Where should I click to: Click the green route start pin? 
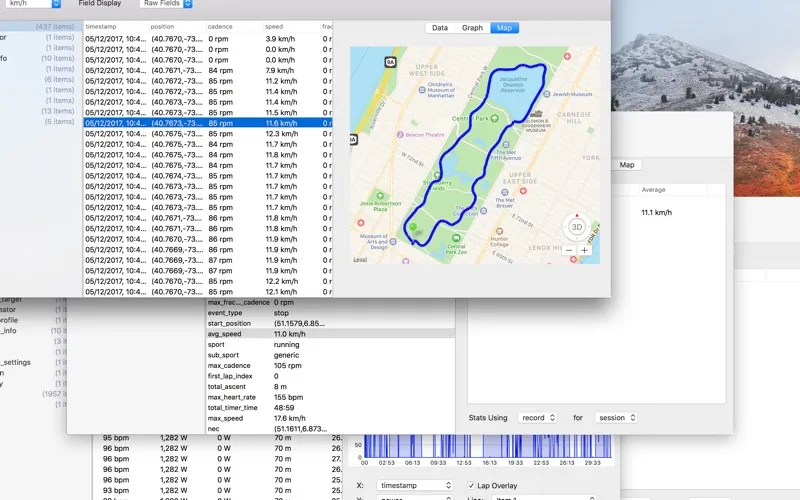pos(413,227)
